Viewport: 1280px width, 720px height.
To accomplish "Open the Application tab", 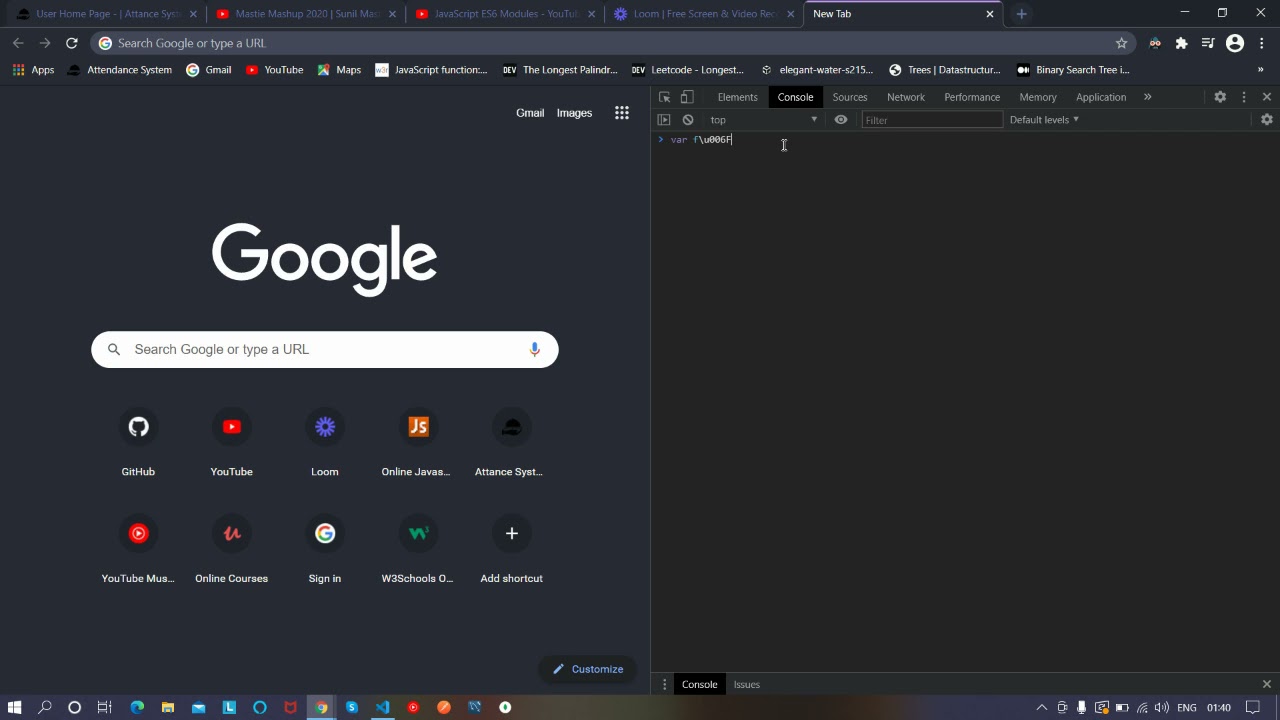I will pos(1101,97).
